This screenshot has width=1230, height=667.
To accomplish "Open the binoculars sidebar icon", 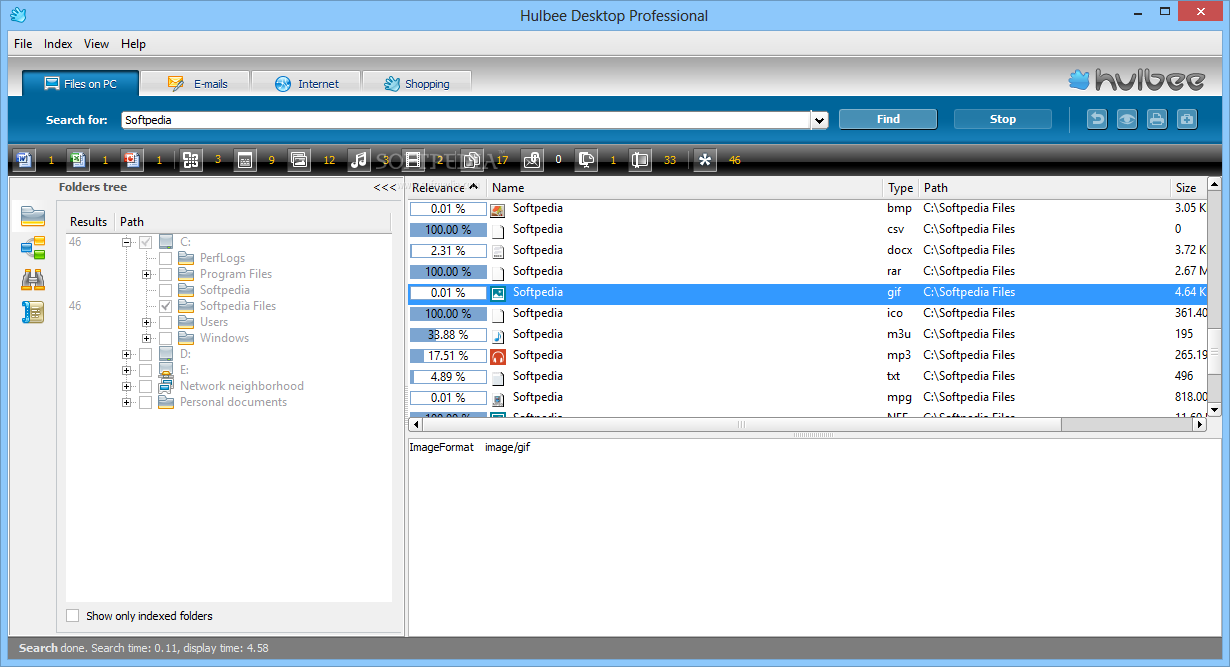I will (x=33, y=280).
